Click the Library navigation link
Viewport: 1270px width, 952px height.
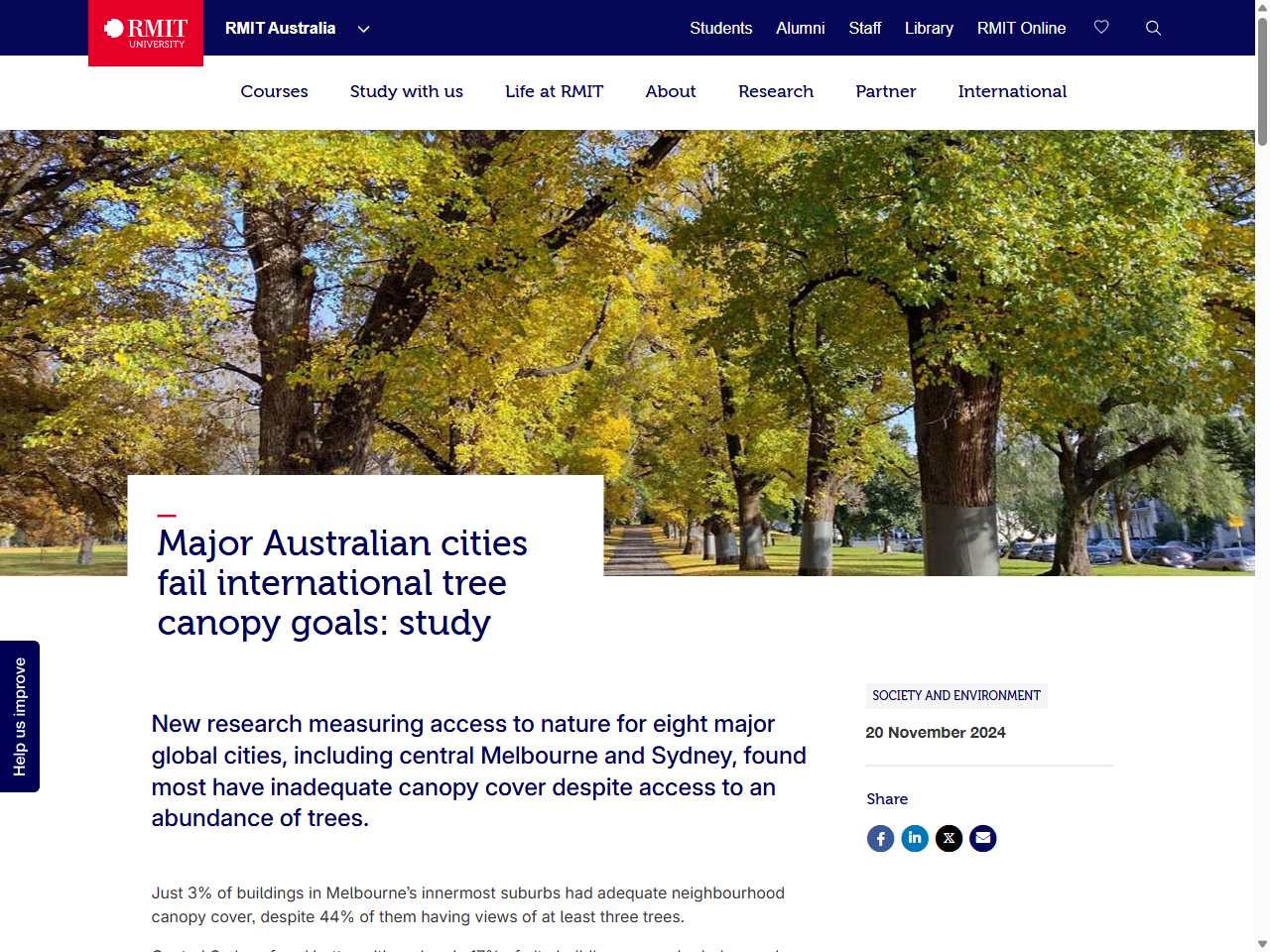coord(928,28)
